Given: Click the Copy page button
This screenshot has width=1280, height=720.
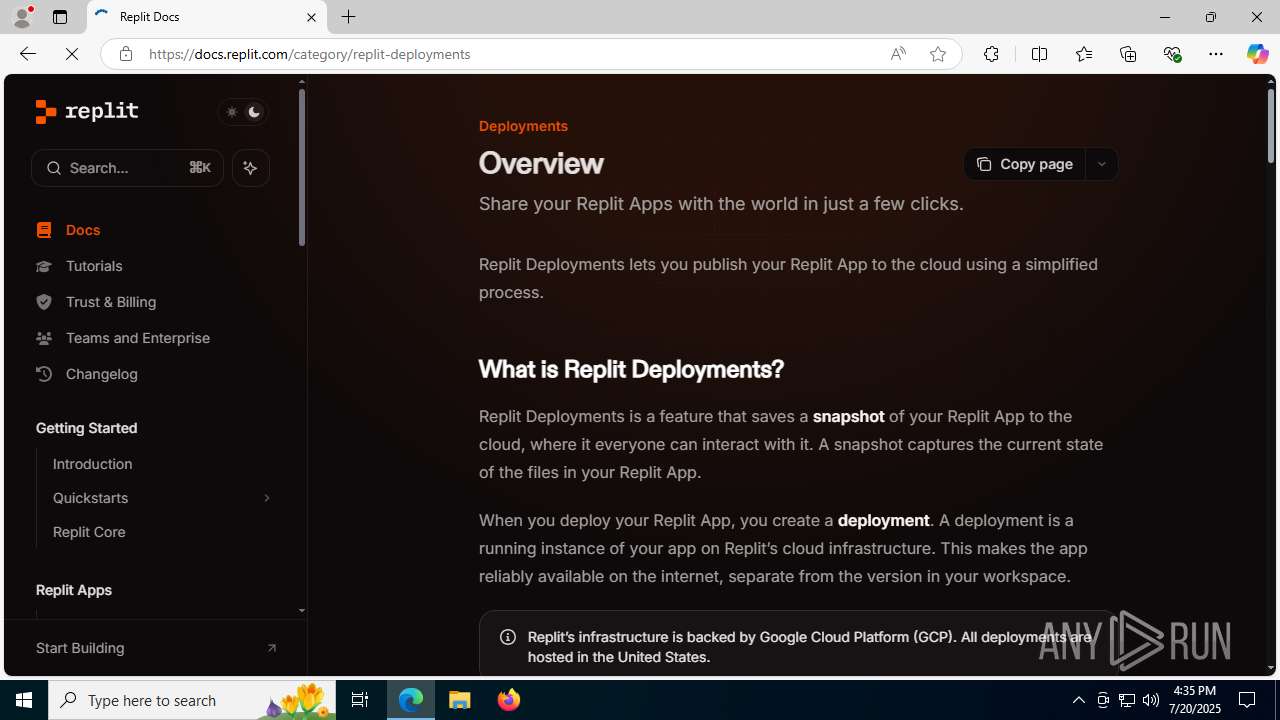Looking at the screenshot, I should pos(1024,164).
